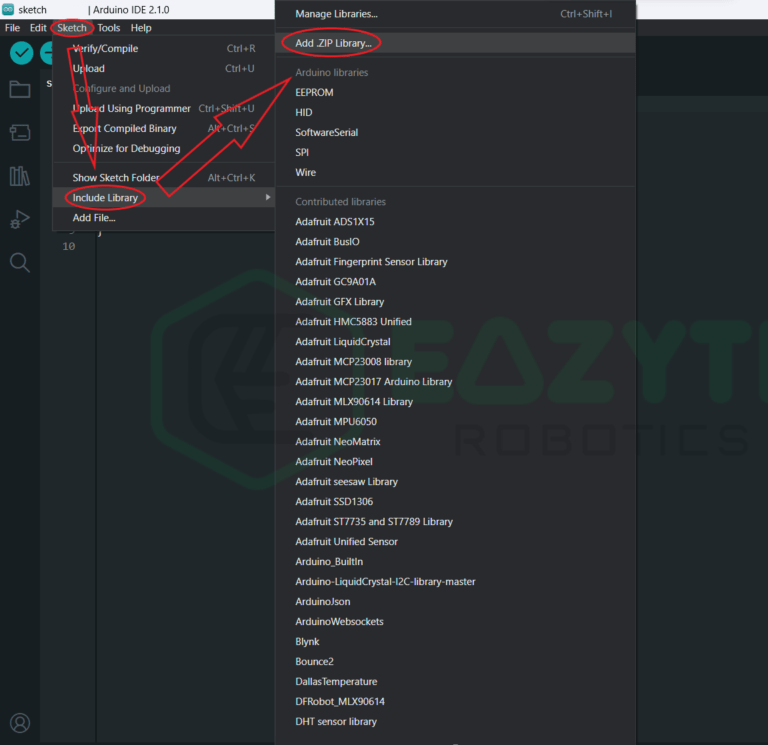Click the Include Library menu entry

pos(164,198)
